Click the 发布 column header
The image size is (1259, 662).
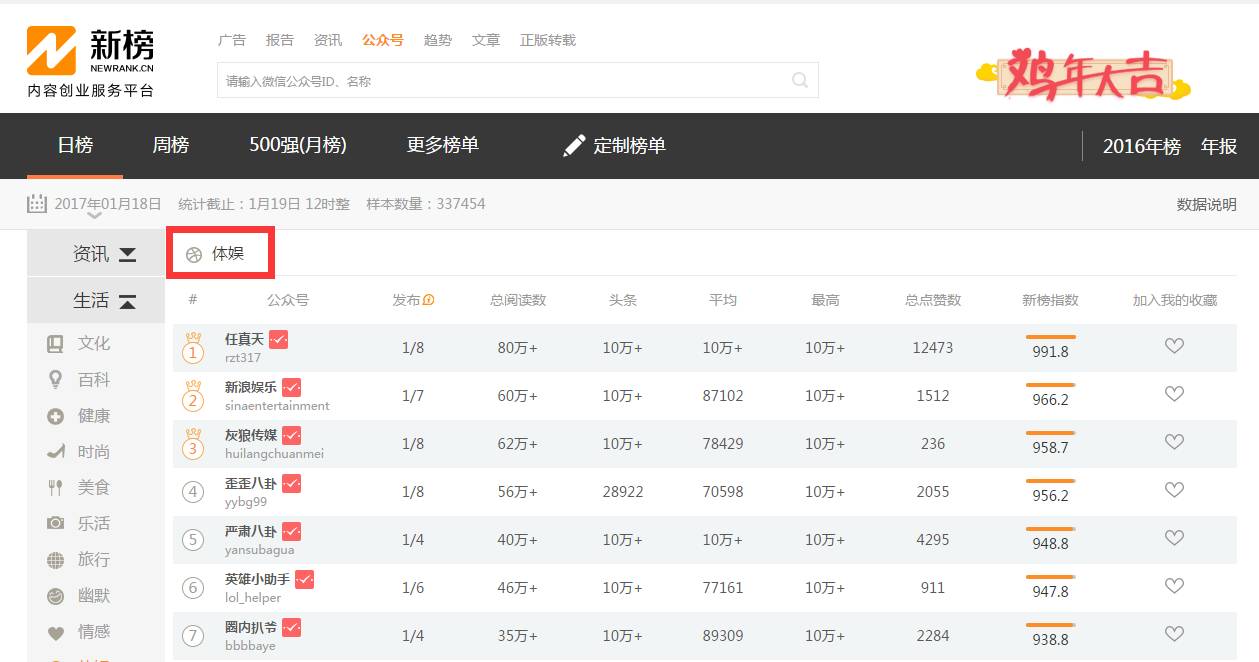coord(406,300)
